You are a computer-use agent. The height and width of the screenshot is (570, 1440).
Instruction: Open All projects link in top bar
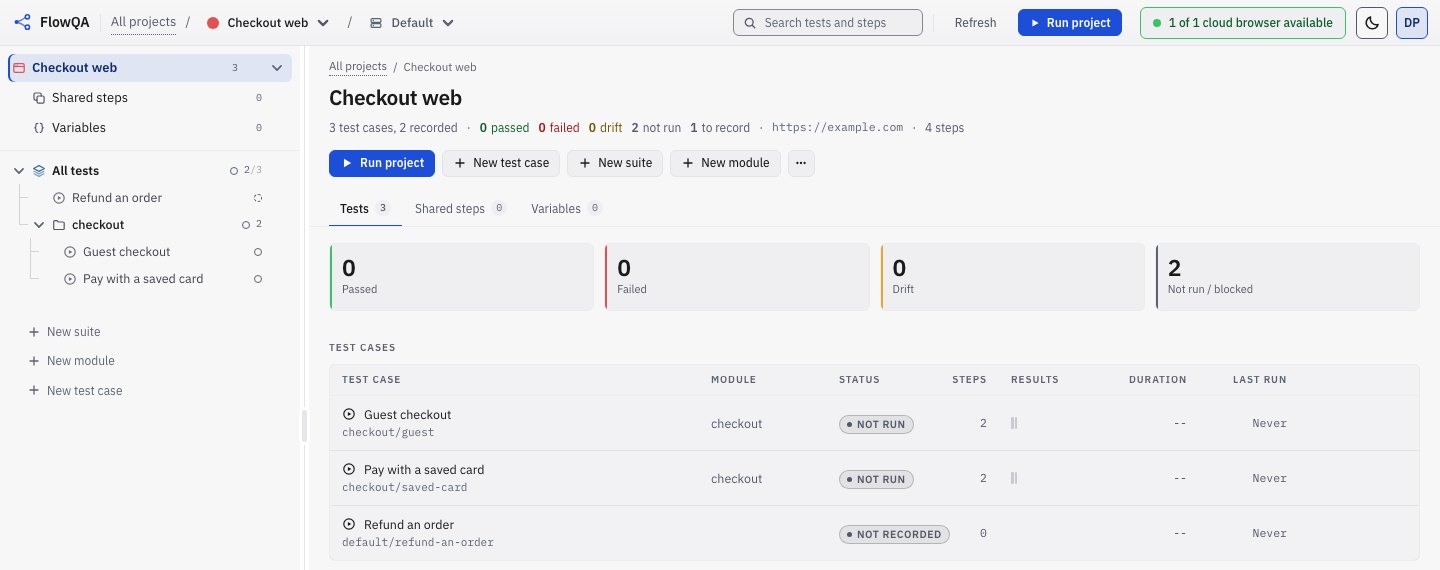pos(143,22)
